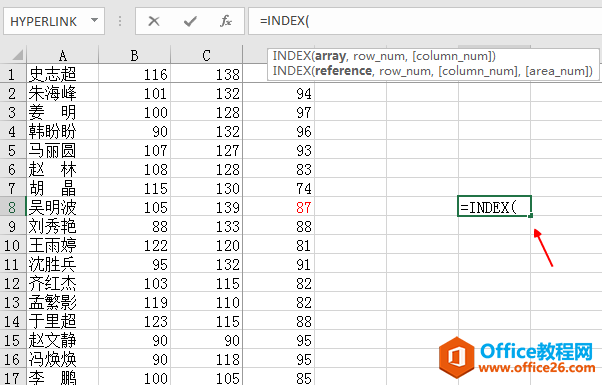
Task: Cancel formula entry with the X icon
Action: [154, 21]
